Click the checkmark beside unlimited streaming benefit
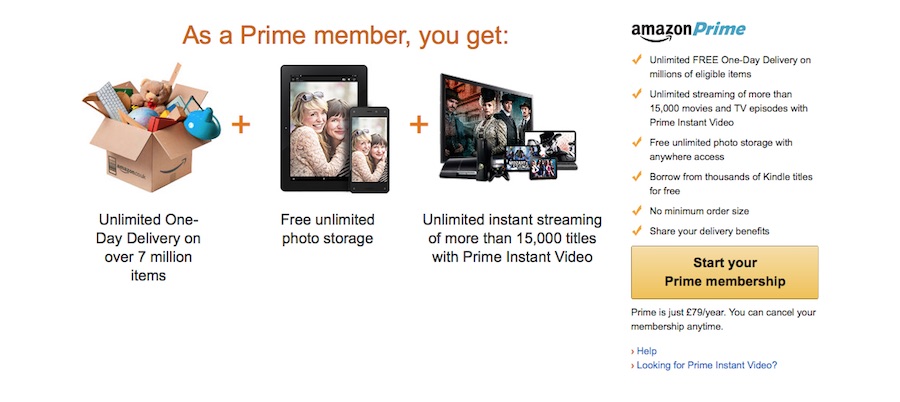Viewport: 900px width, 402px height. point(637,94)
